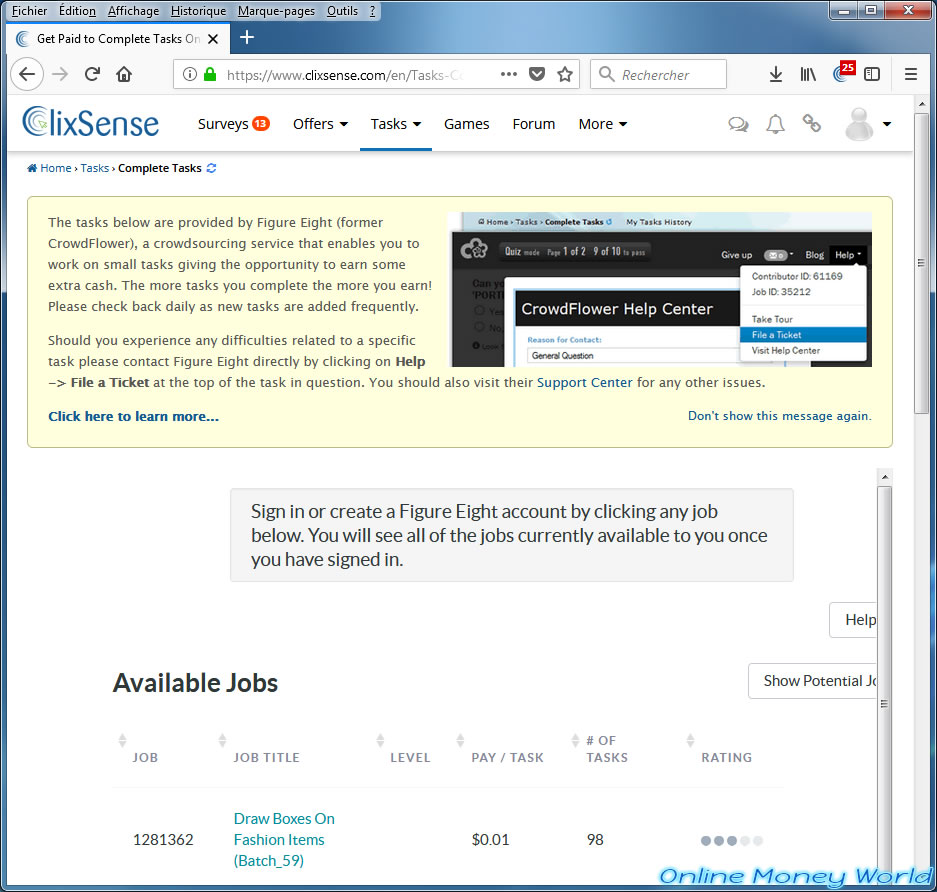Open the Marque-pages menu
Image resolution: width=937 pixels, height=892 pixels.
point(276,11)
